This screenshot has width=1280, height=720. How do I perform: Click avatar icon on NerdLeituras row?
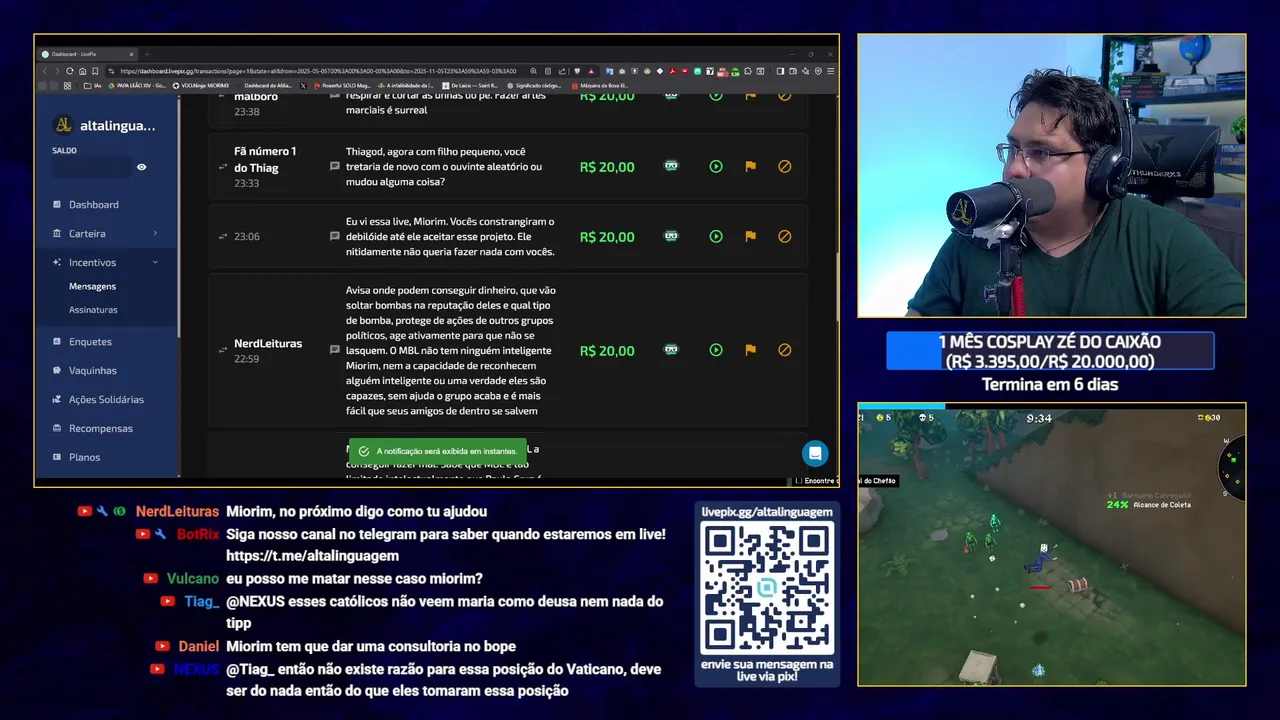[671, 349]
